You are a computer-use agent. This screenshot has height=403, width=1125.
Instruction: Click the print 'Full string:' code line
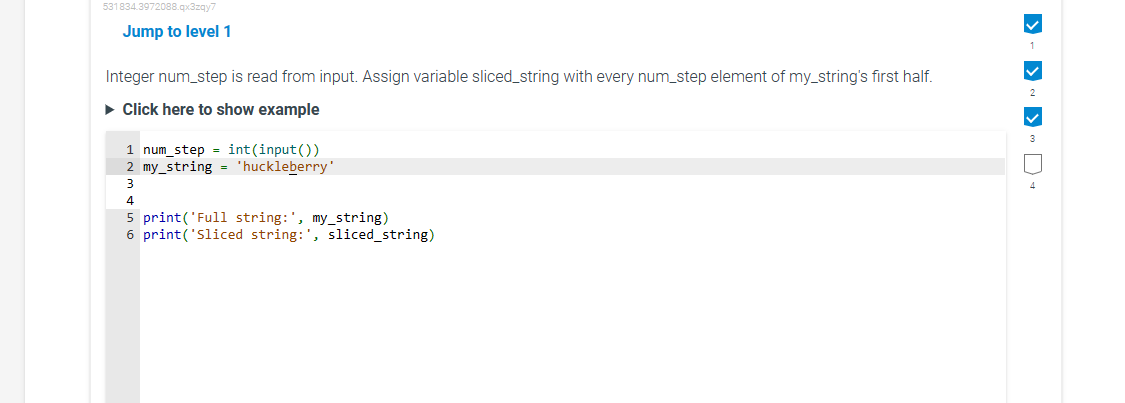[x=265, y=217]
